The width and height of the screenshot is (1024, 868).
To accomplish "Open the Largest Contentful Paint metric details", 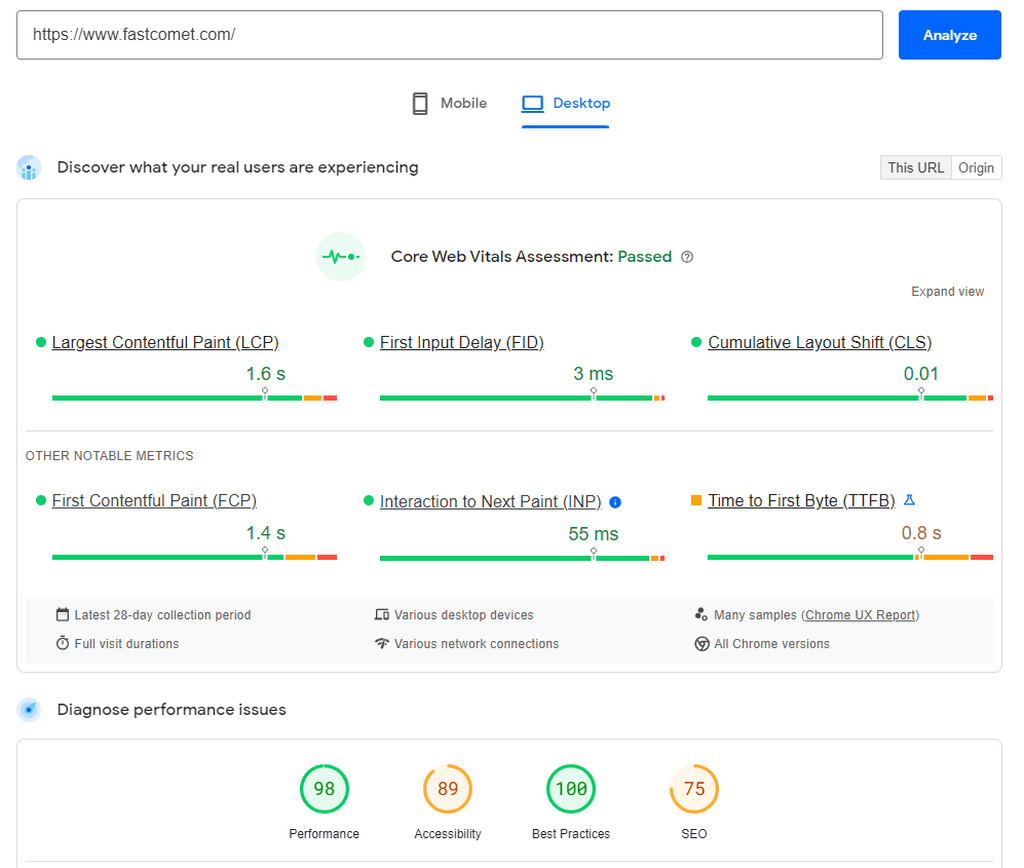I will tap(165, 342).
